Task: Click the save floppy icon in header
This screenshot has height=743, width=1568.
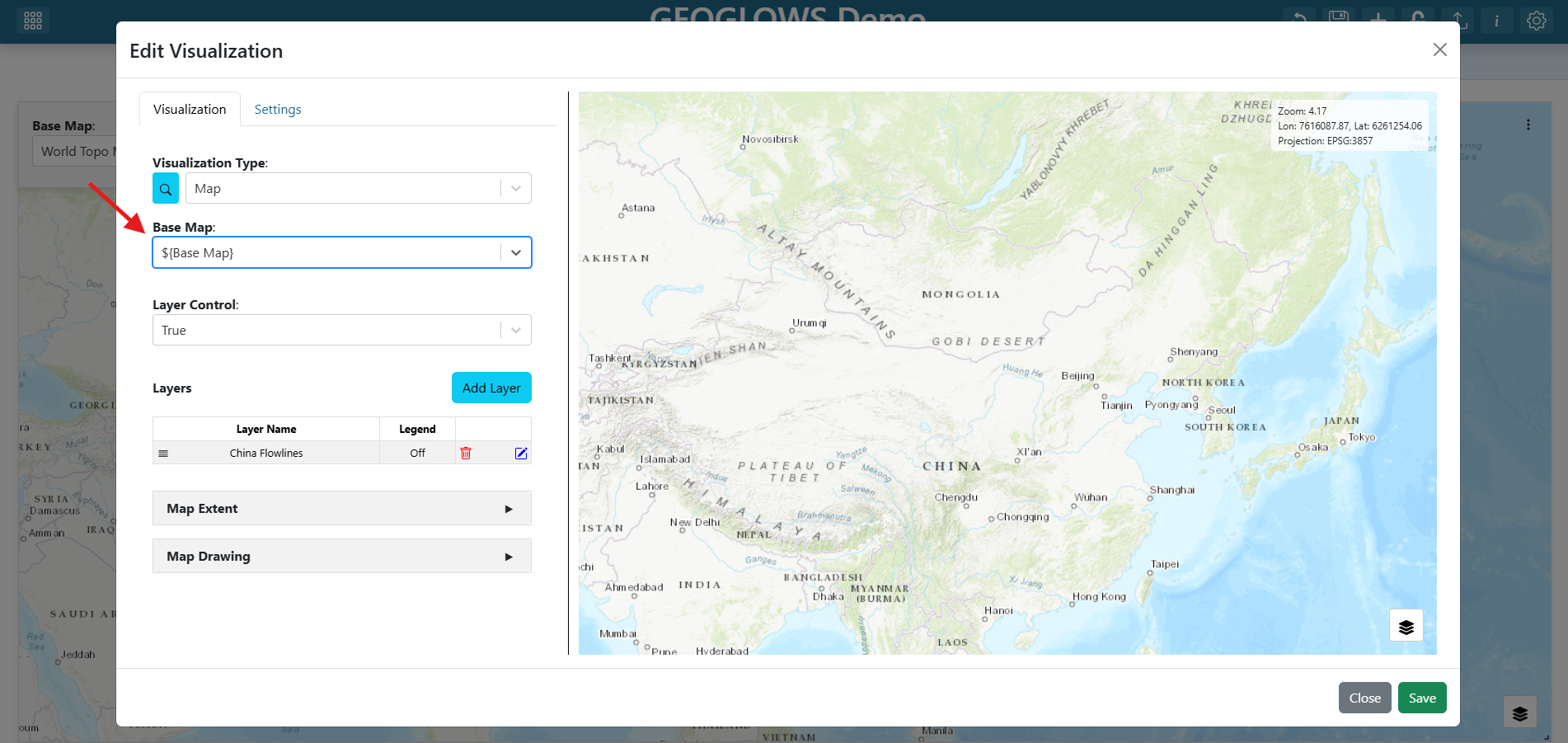Action: tap(1339, 20)
